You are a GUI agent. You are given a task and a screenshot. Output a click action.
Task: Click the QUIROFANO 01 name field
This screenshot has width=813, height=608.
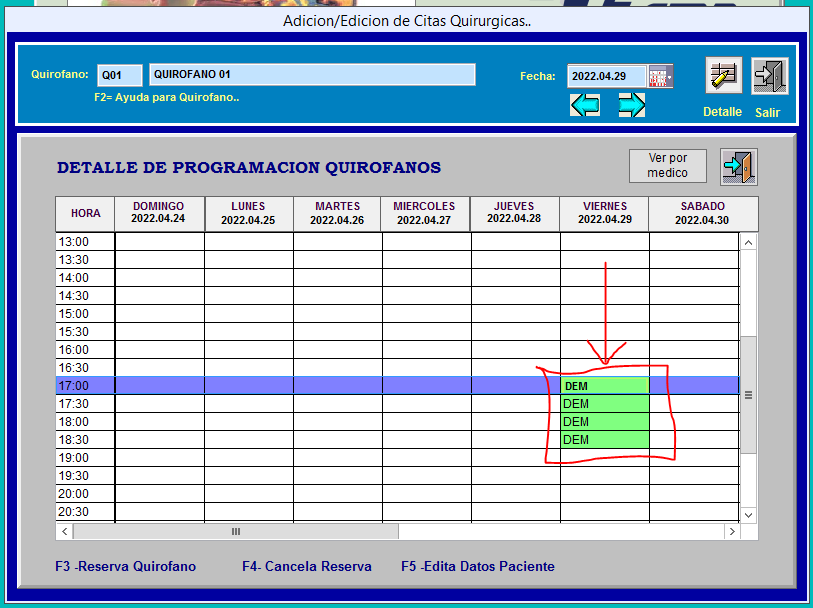coord(312,74)
